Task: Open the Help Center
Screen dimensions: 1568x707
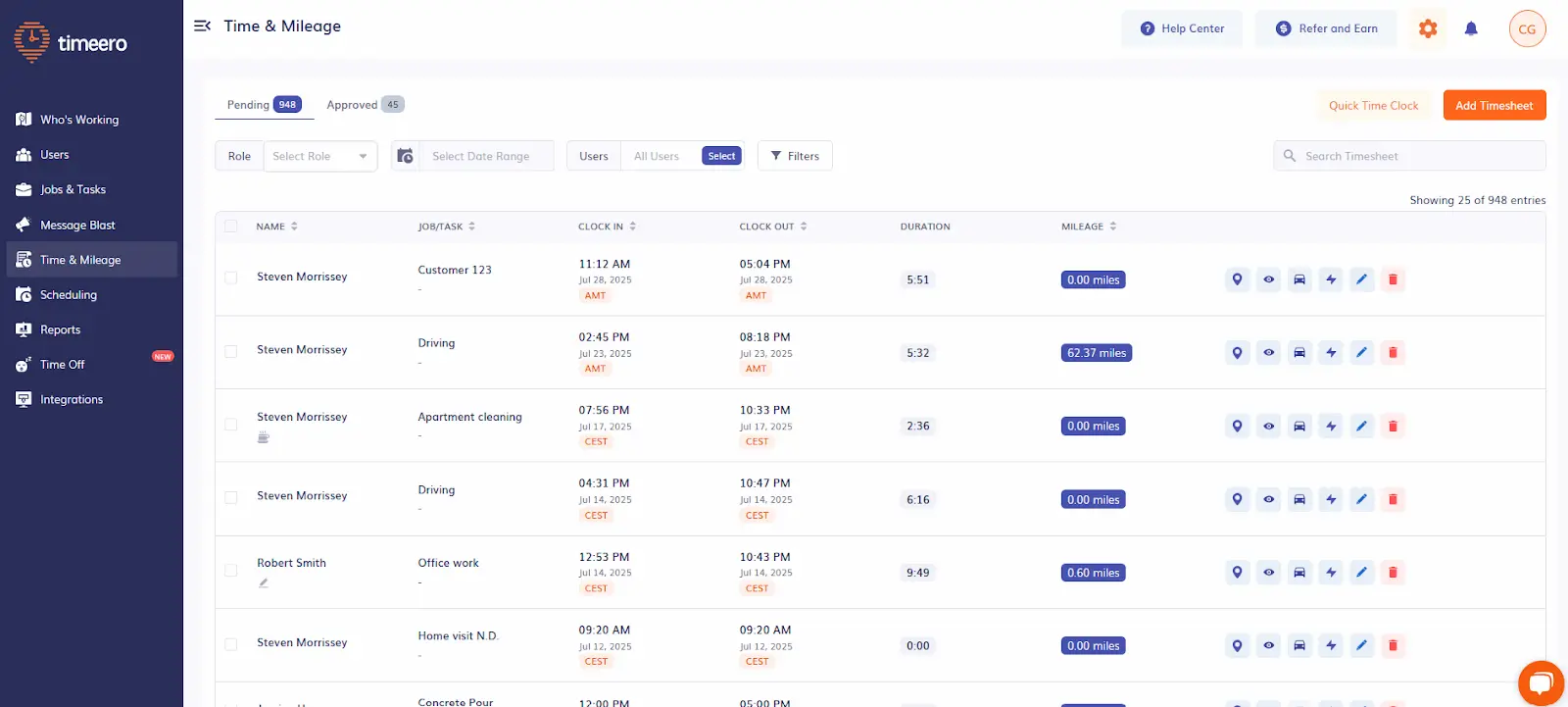Action: [x=1182, y=29]
